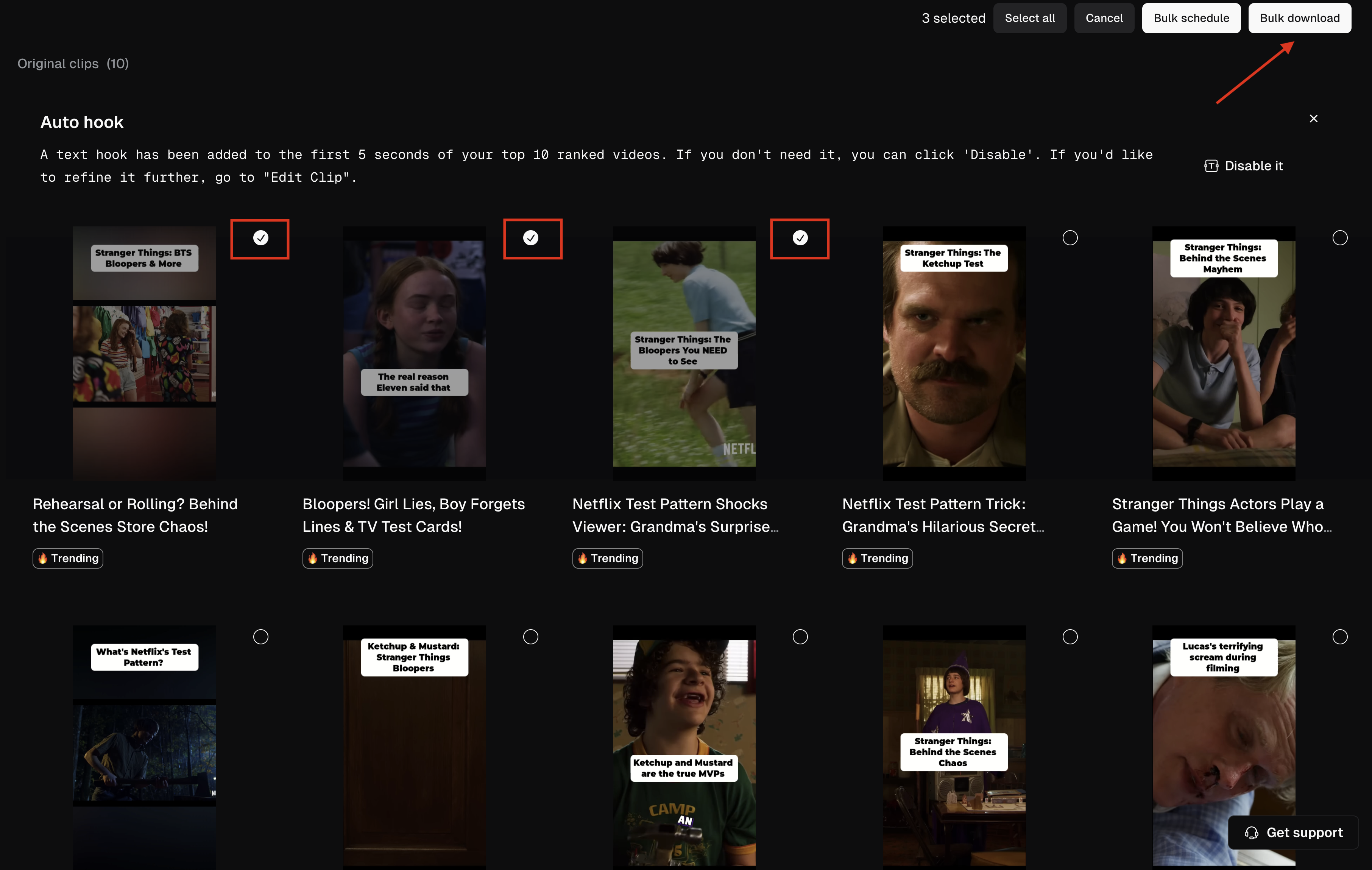The width and height of the screenshot is (1372, 870).
Task: Click Disable it text-hook icon
Action: click(x=1211, y=166)
